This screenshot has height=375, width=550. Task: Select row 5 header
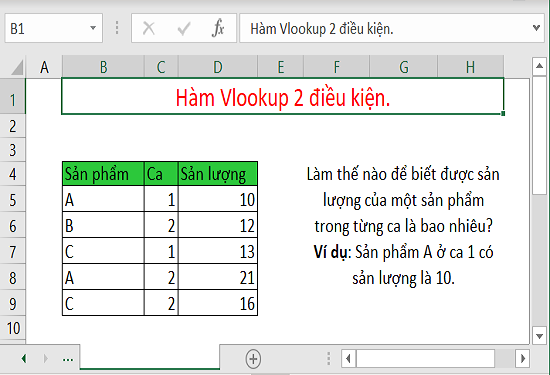(13, 199)
